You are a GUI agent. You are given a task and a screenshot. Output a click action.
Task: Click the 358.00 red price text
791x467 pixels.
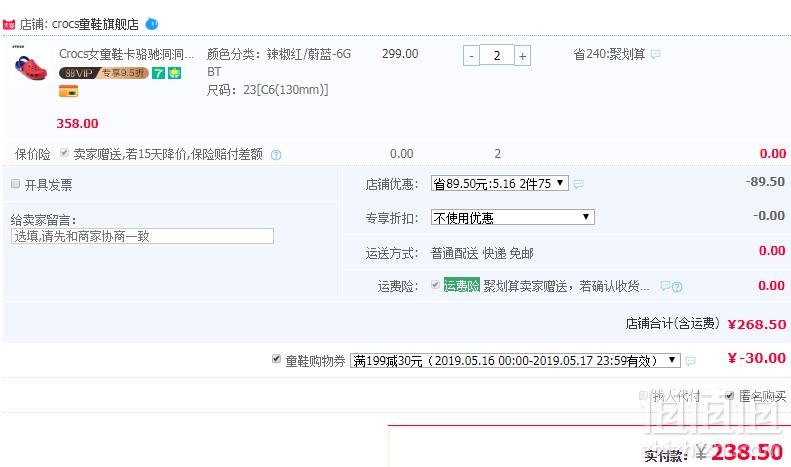pyautogui.click(x=77, y=124)
